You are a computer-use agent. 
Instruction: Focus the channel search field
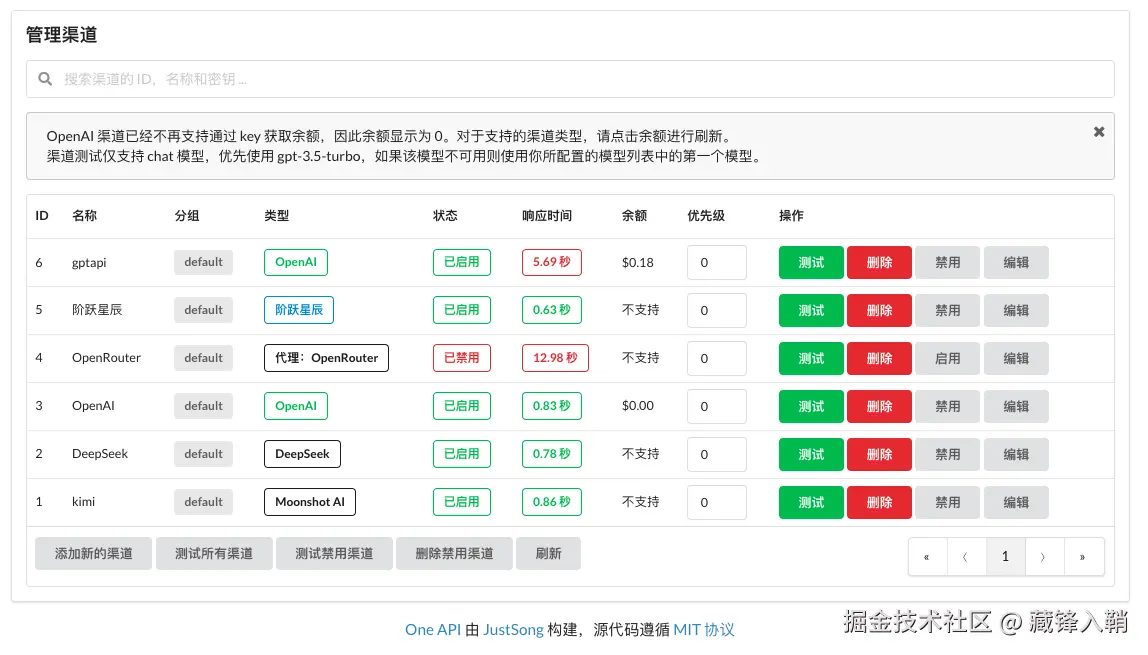(570, 79)
